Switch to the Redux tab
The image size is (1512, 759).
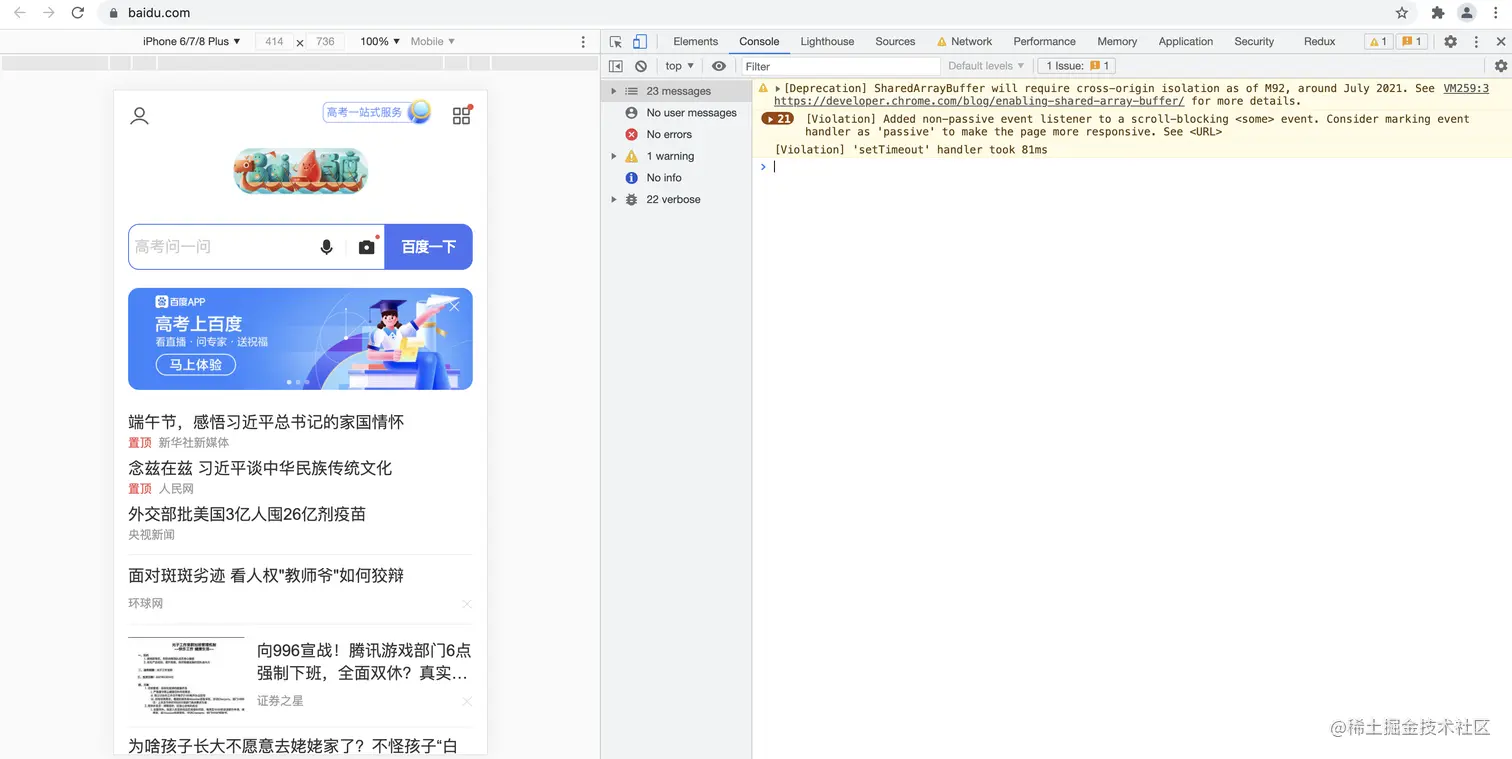[1319, 42]
